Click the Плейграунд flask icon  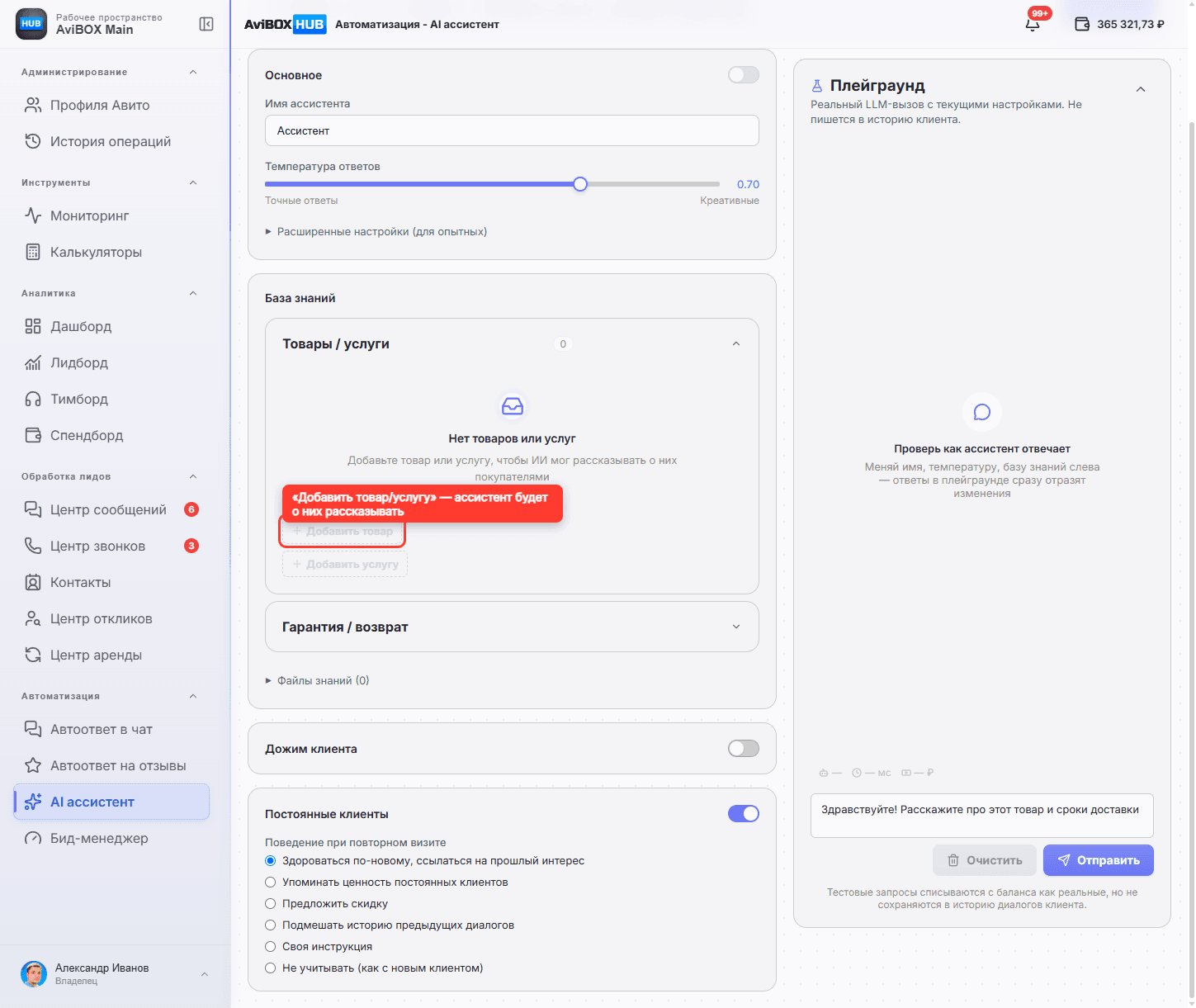click(x=817, y=86)
